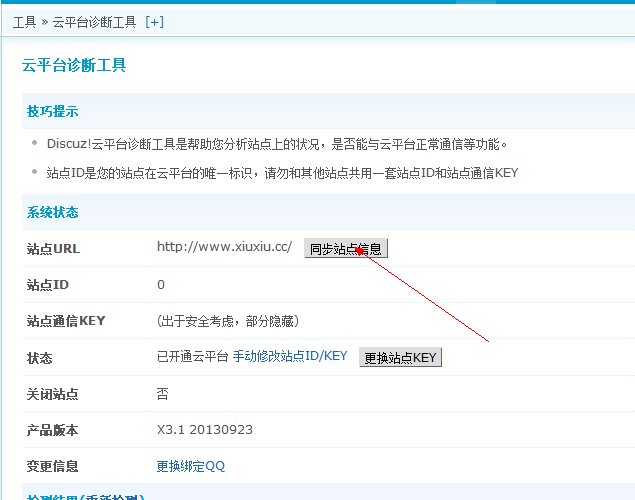Click the 变更信息 row label
This screenshot has height=500, width=635.
pyautogui.click(x=53, y=466)
